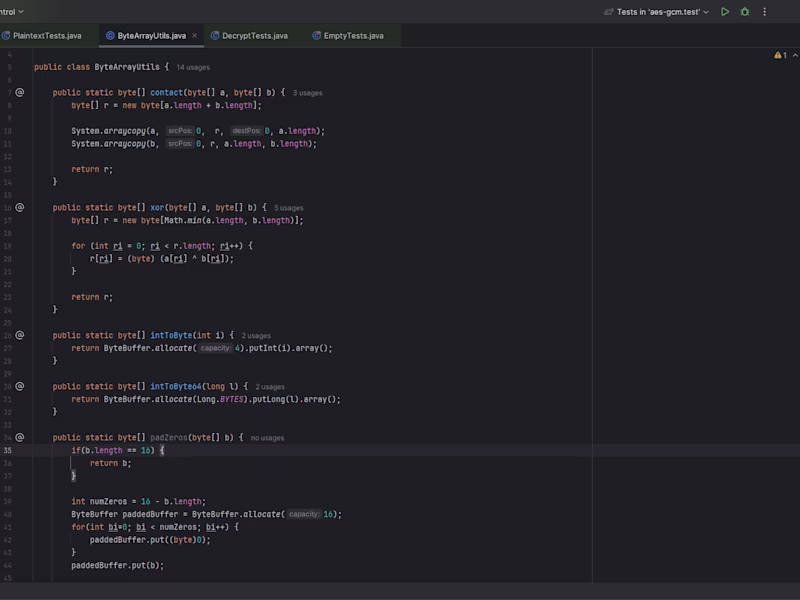The height and width of the screenshot is (600, 800).
Task: Click the 'no usages' hint on padZeros
Action: 267,438
